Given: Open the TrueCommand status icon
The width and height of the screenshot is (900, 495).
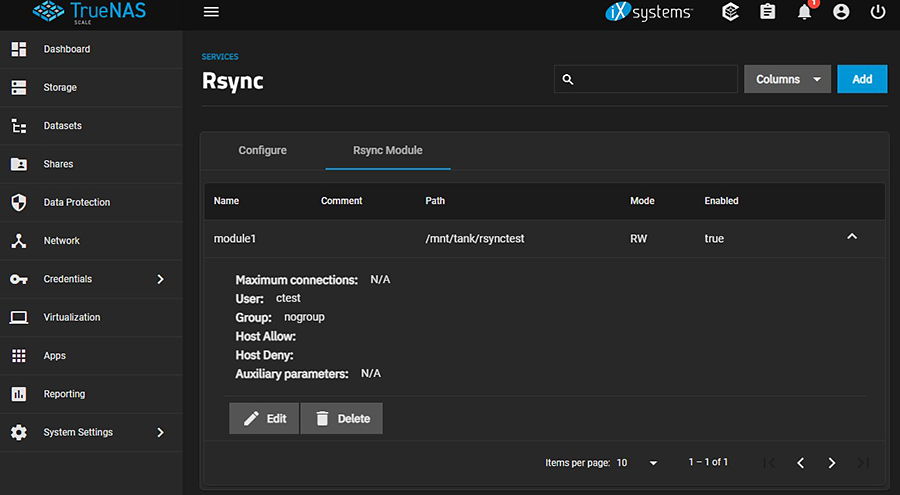Looking at the screenshot, I should pyautogui.click(x=730, y=12).
